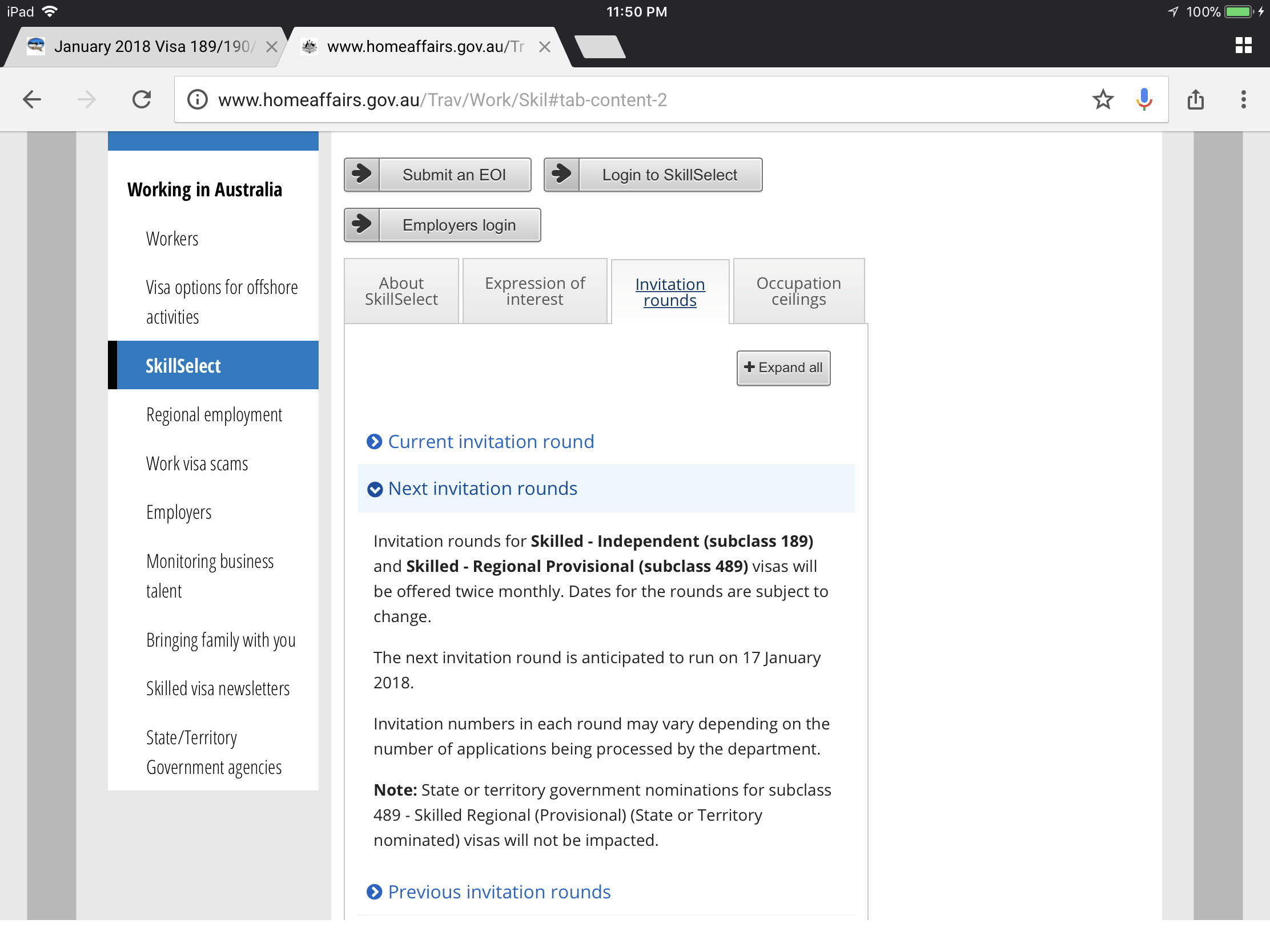Reload the page with refresh icon
Viewport: 1270px width, 952px height.
click(141, 100)
